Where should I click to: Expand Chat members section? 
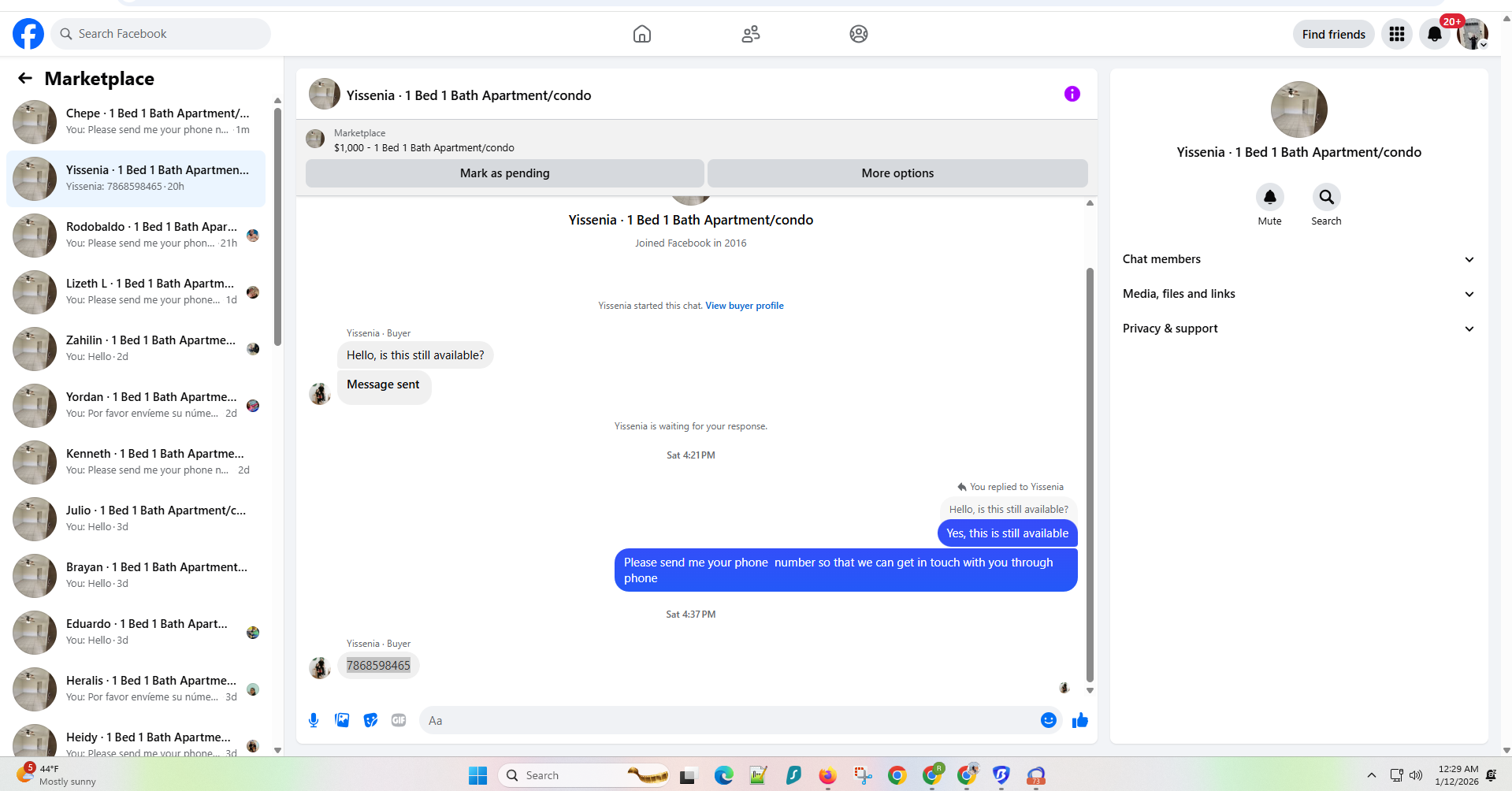(1298, 259)
